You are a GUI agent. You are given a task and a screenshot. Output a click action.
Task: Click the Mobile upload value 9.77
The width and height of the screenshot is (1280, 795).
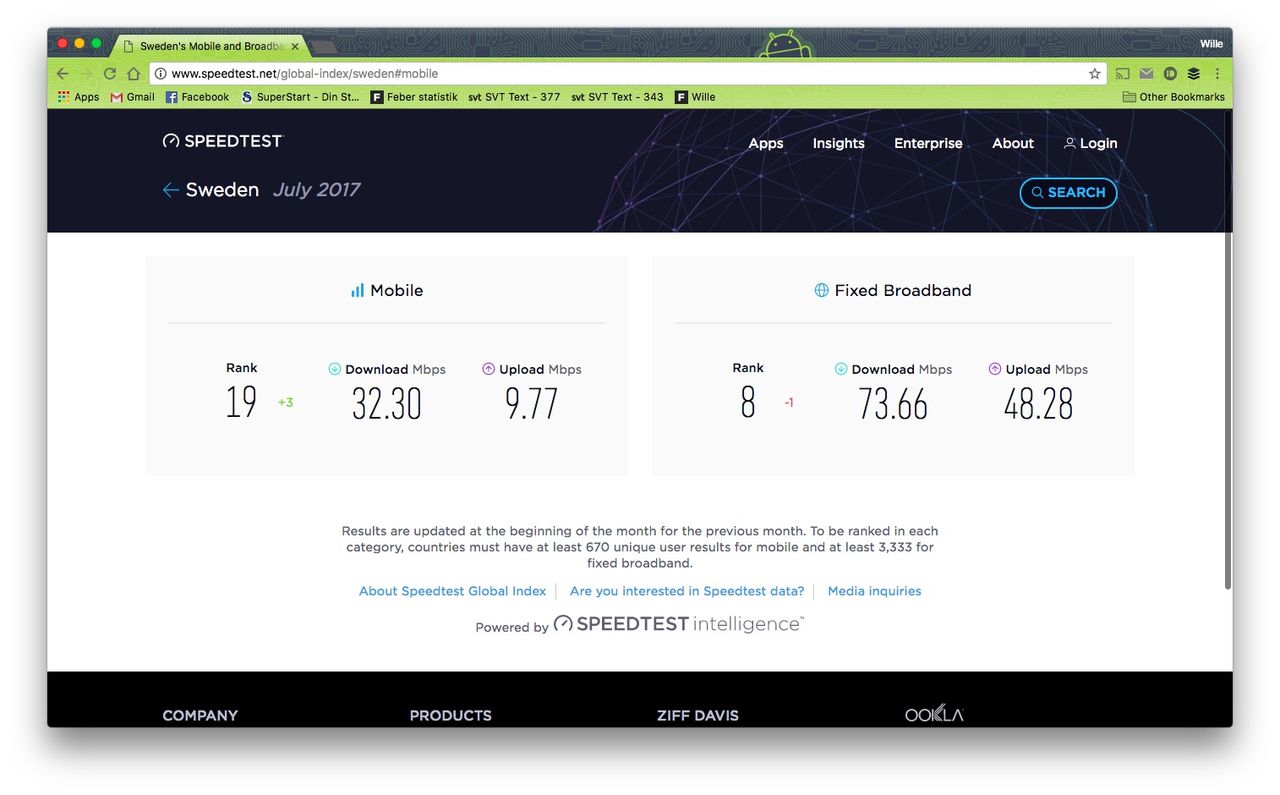[531, 403]
